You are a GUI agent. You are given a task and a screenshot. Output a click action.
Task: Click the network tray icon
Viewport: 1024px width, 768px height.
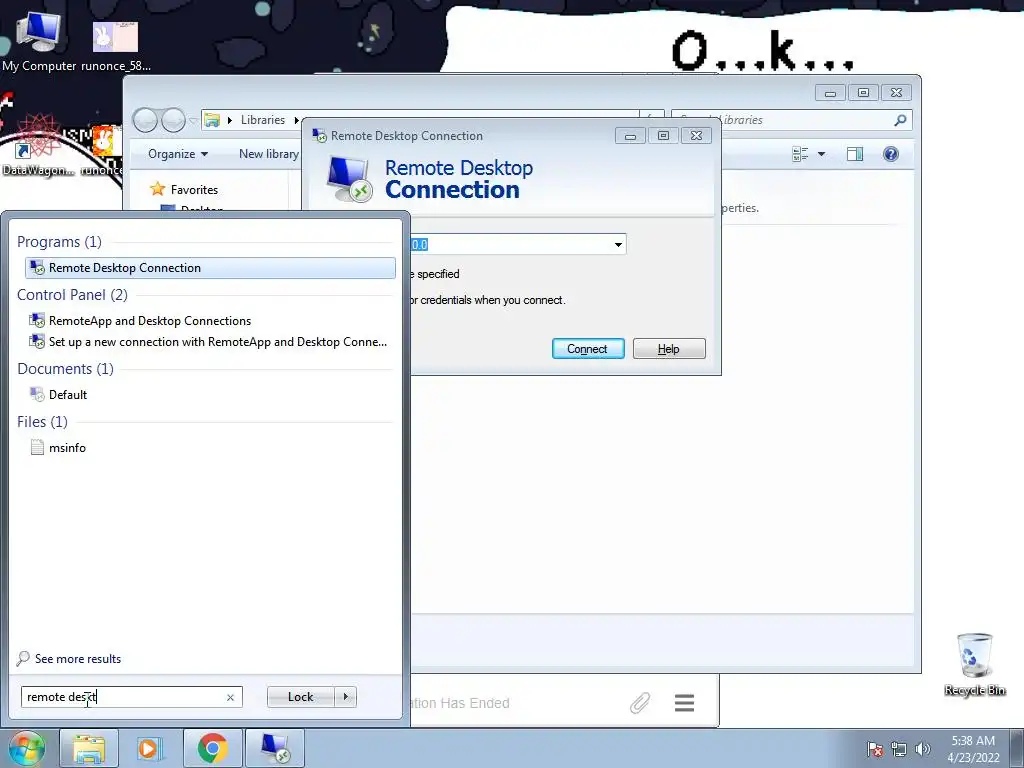tap(899, 749)
